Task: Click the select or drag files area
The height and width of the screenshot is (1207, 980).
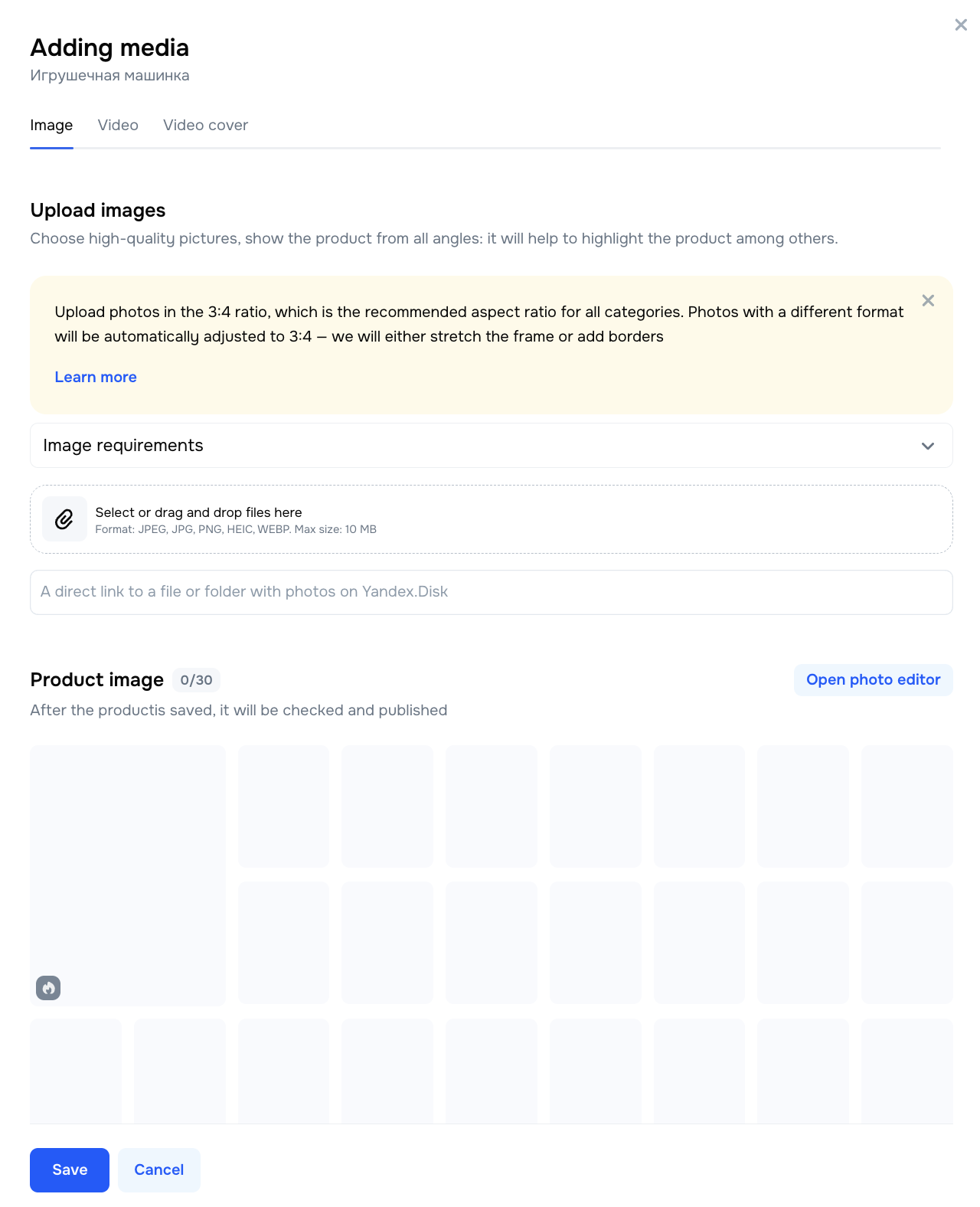Action: tap(492, 519)
